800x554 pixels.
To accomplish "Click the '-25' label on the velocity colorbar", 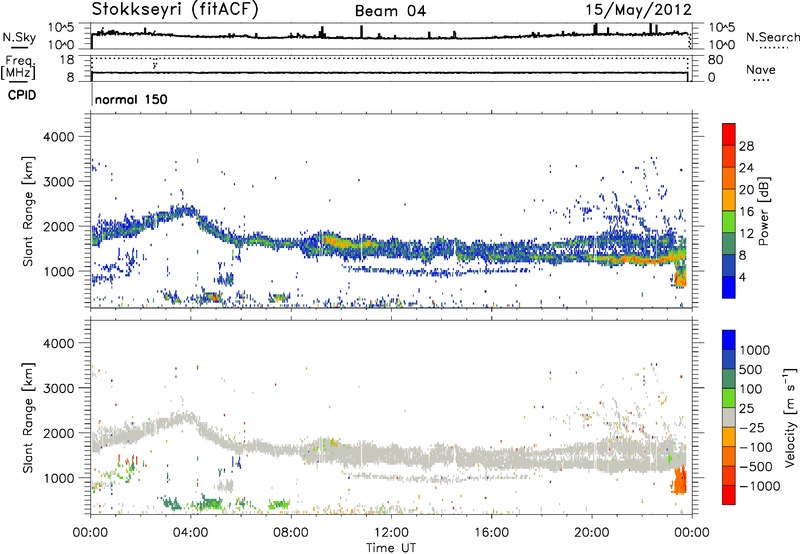I will (x=753, y=427).
